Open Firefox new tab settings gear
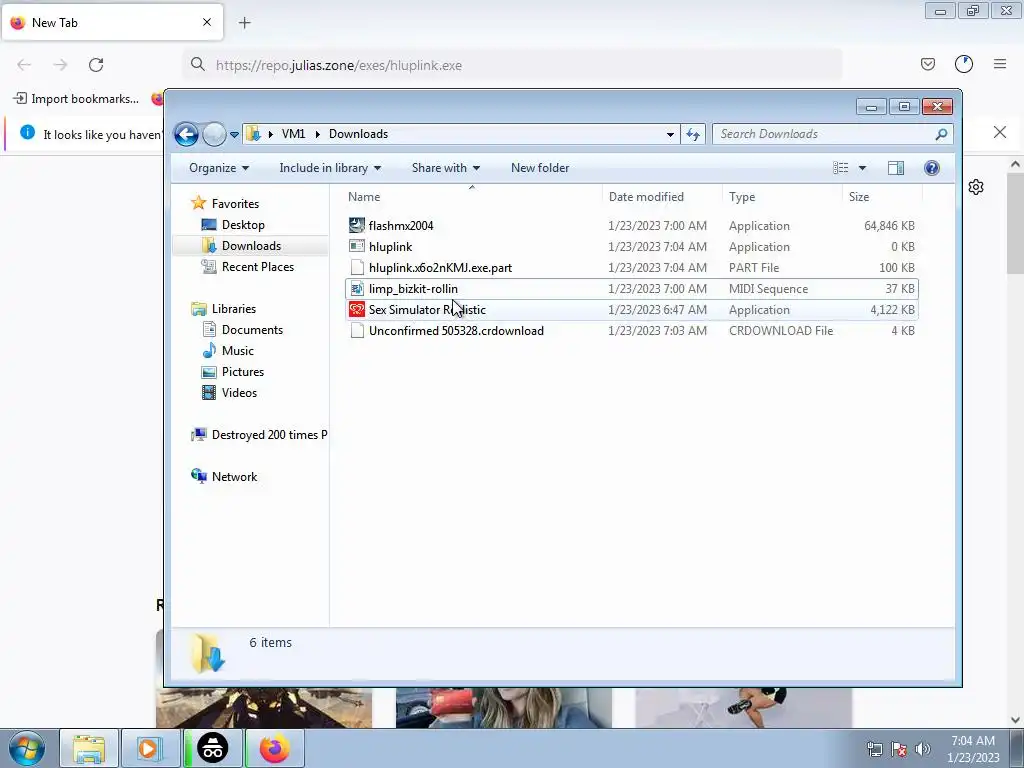 coord(976,187)
